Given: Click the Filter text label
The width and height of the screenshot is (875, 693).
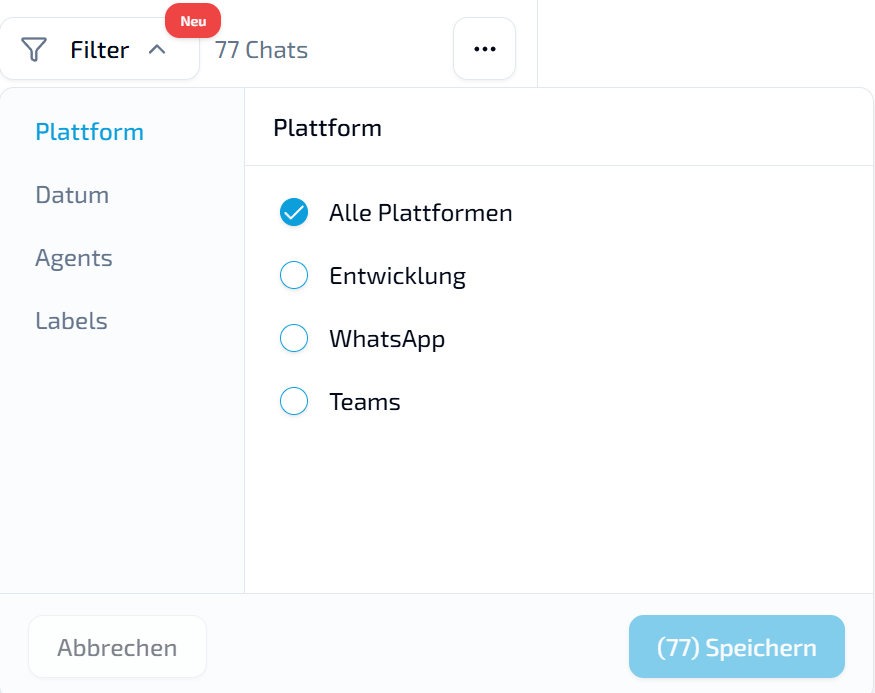Looking at the screenshot, I should pos(99,48).
